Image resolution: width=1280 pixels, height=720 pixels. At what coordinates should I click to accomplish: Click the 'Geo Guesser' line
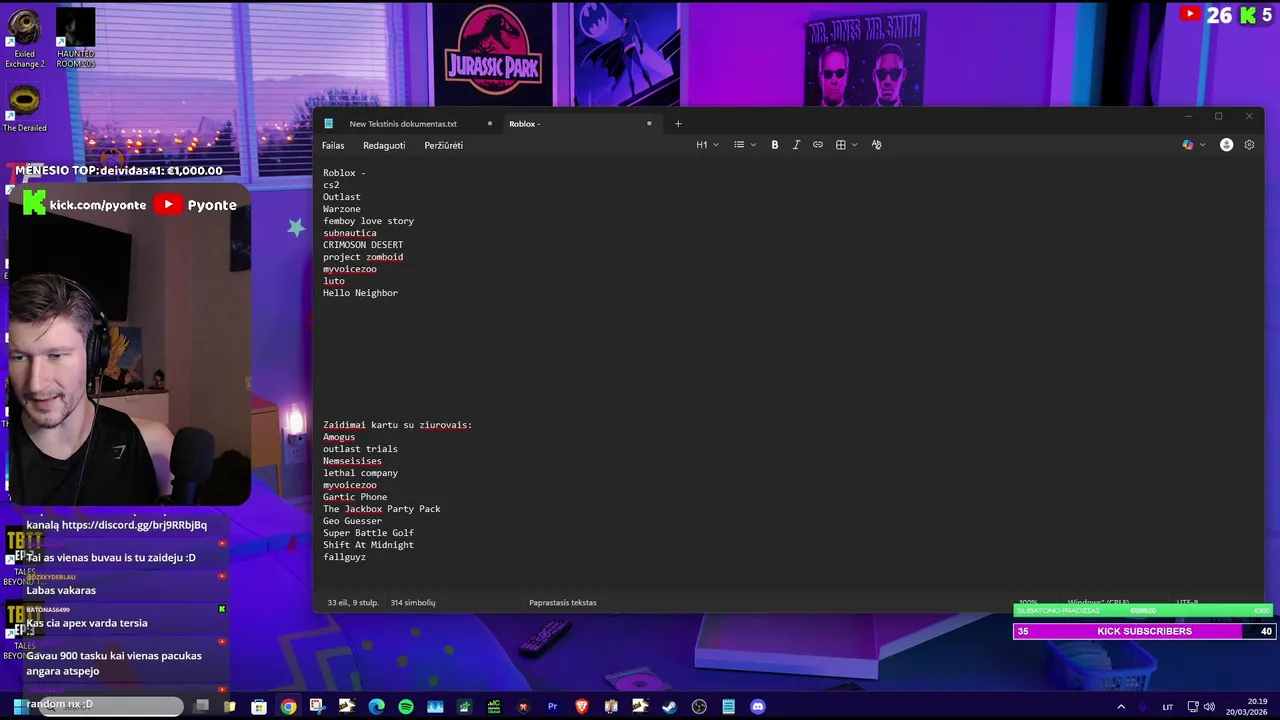click(352, 521)
